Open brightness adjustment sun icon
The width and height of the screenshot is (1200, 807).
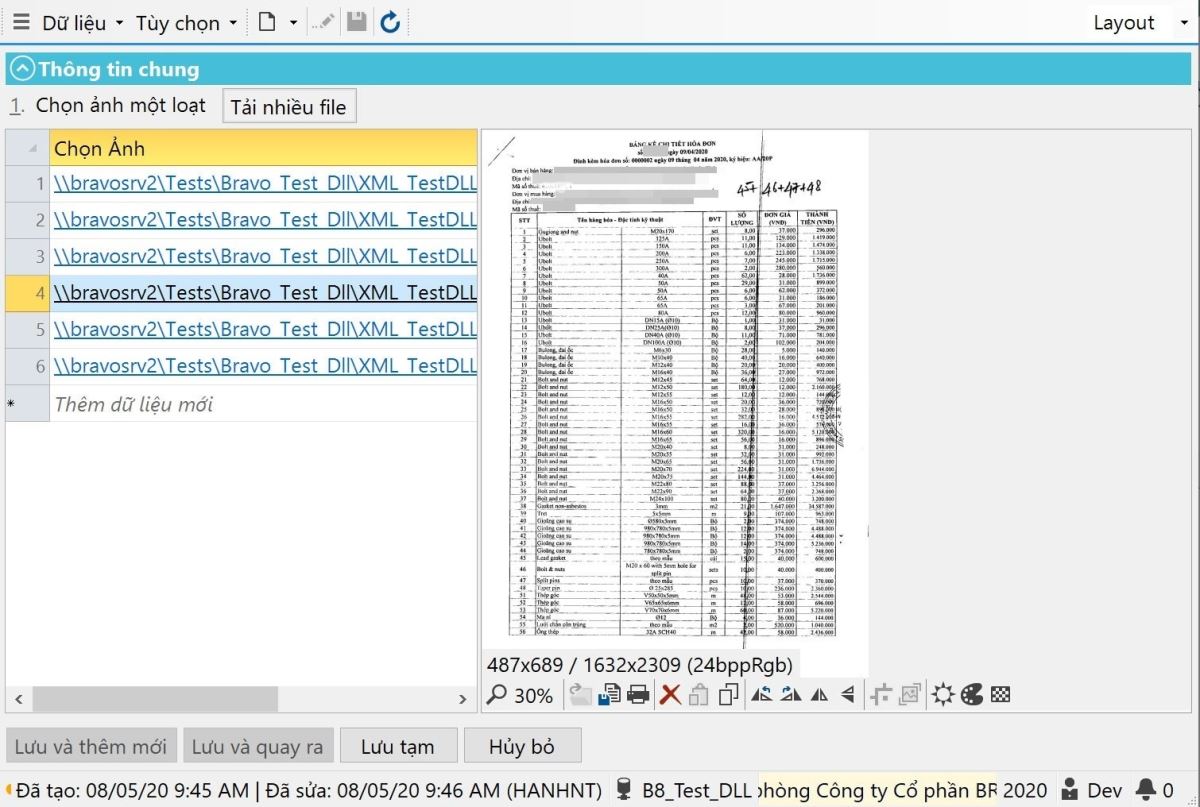coord(942,695)
